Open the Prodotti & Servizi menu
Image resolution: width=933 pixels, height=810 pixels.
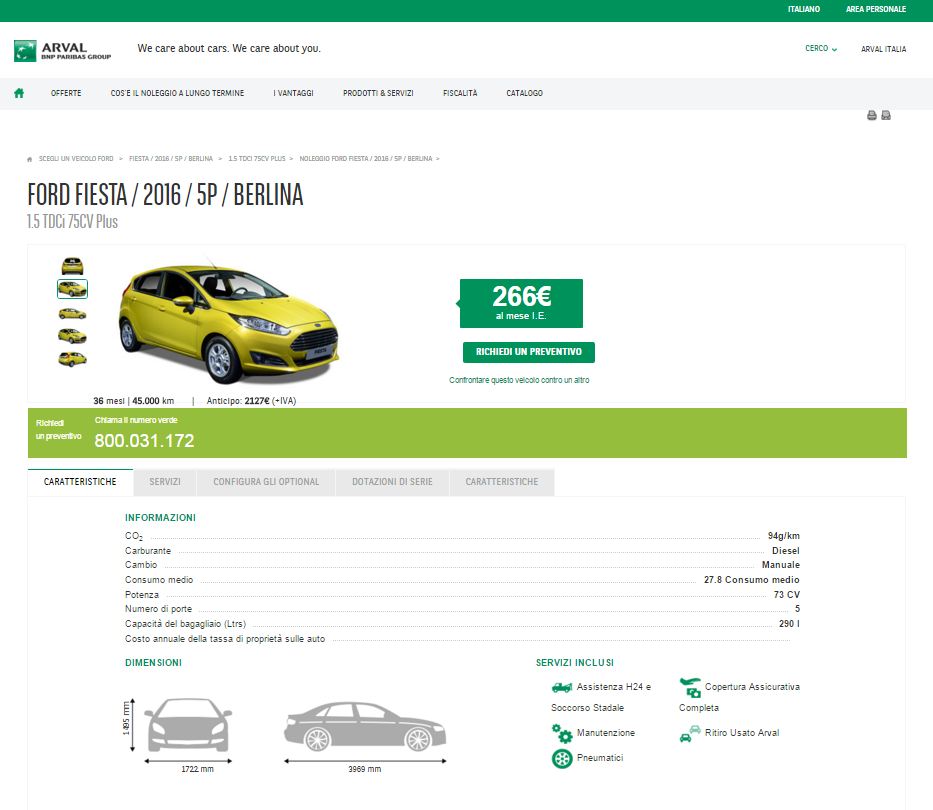378,93
